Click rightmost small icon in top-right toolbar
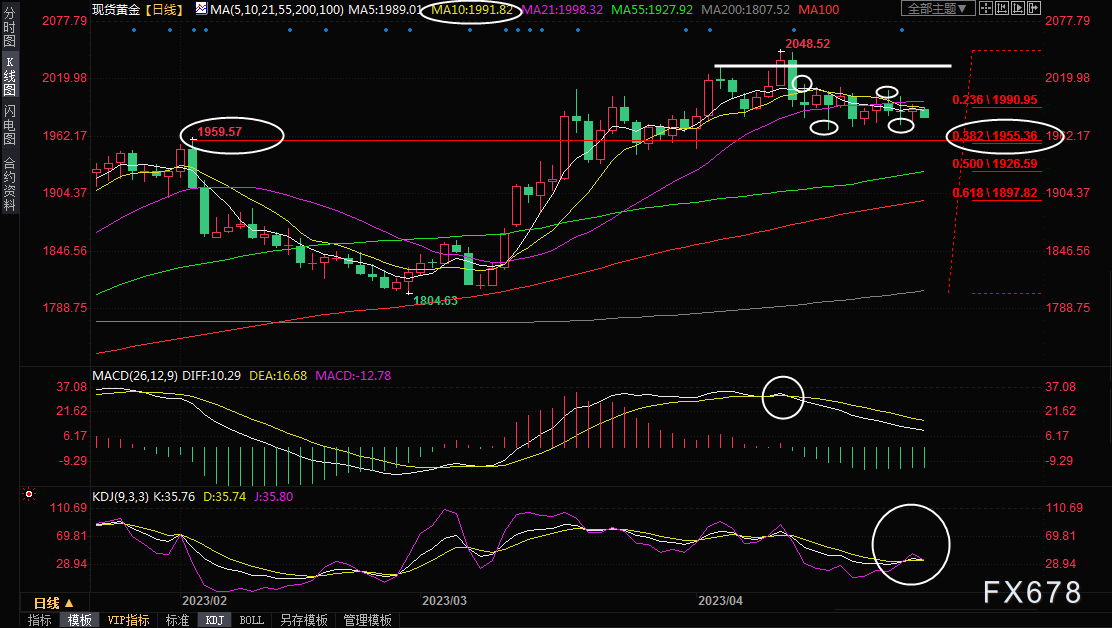This screenshot has width=1112, height=628. pyautogui.click(x=1033, y=9)
